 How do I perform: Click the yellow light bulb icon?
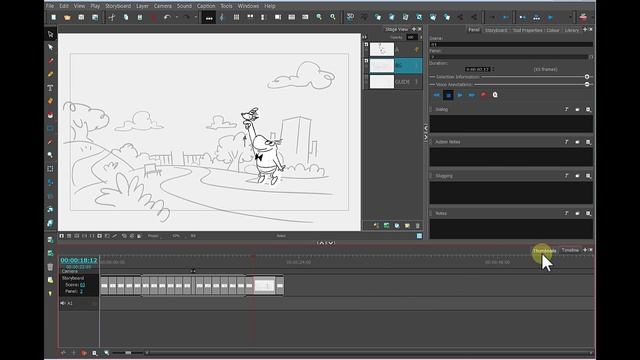[50, 293]
